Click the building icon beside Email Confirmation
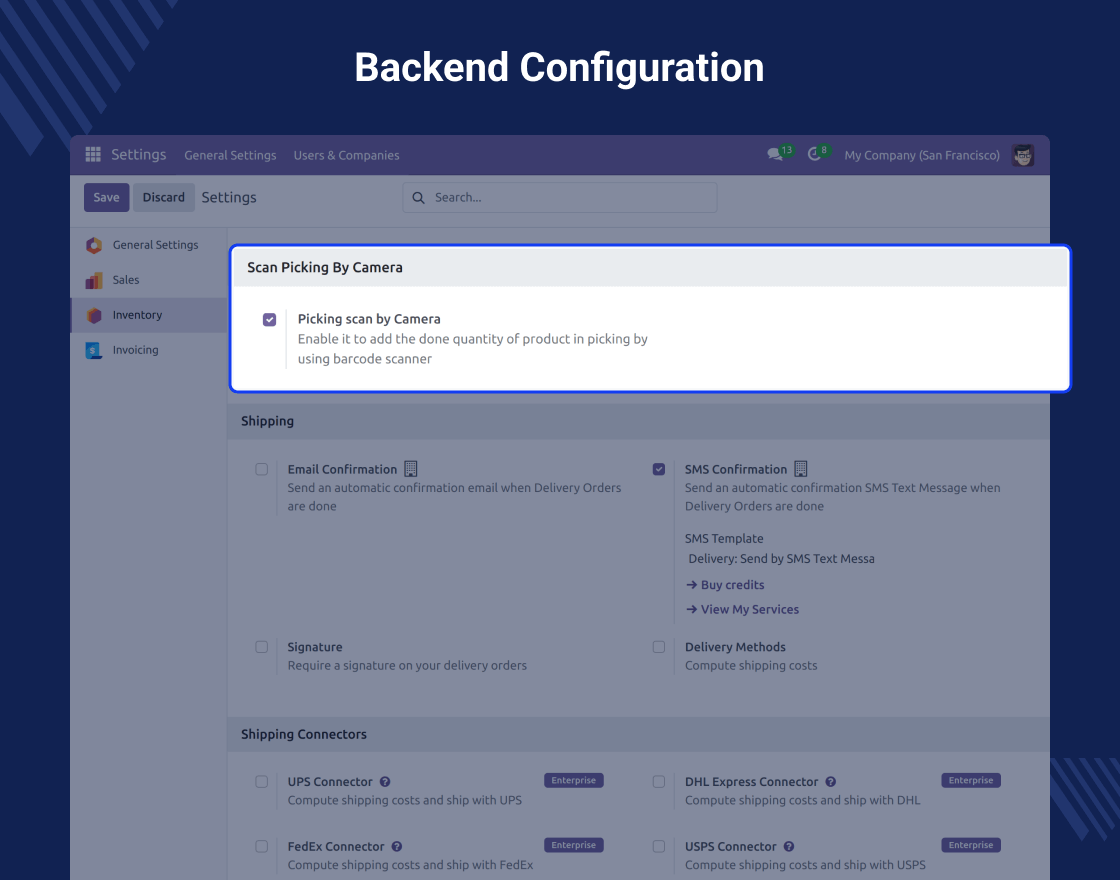Viewport: 1120px width, 880px height. click(x=410, y=469)
